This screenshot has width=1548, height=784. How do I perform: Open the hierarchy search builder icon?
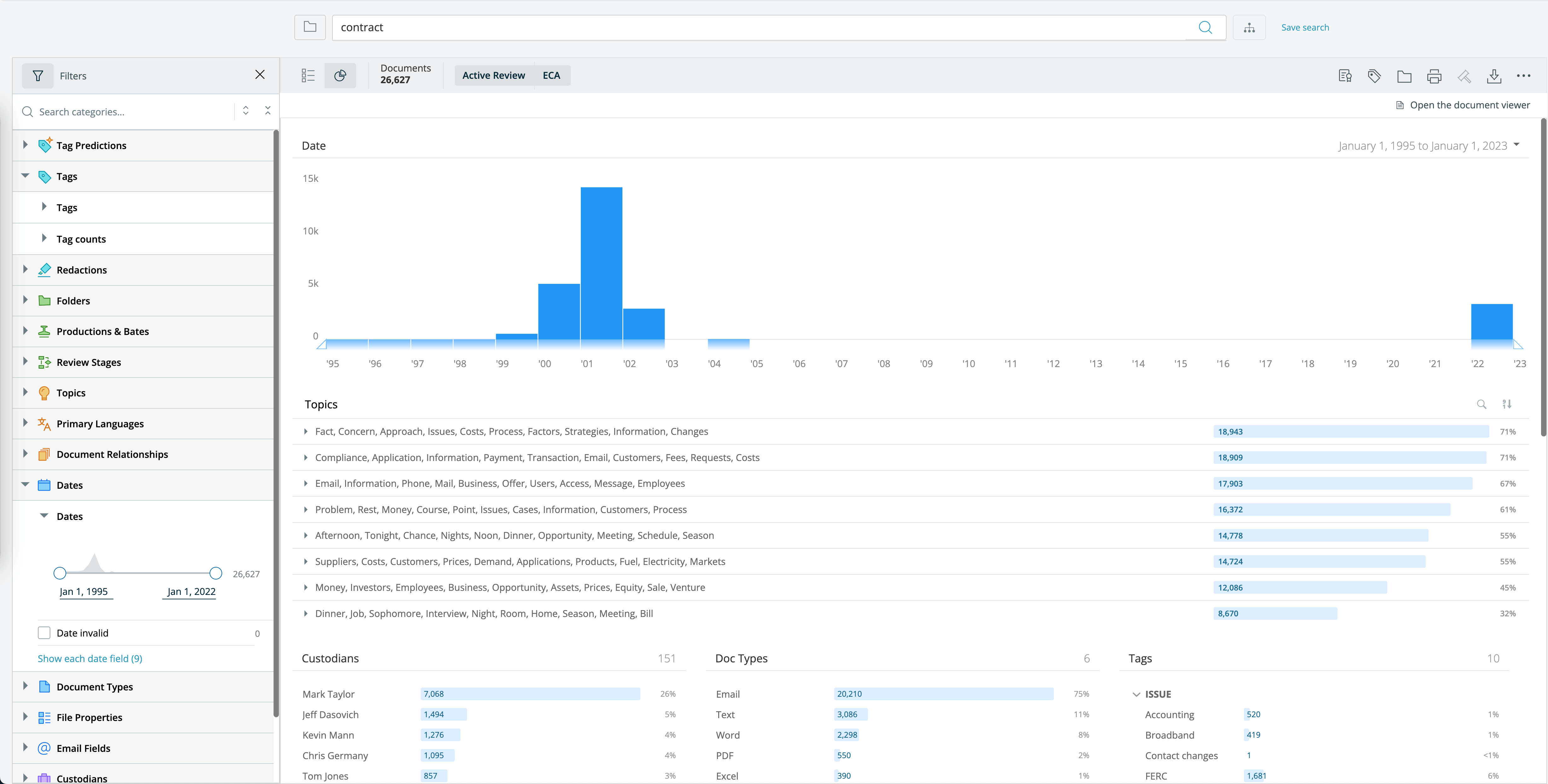1249,28
